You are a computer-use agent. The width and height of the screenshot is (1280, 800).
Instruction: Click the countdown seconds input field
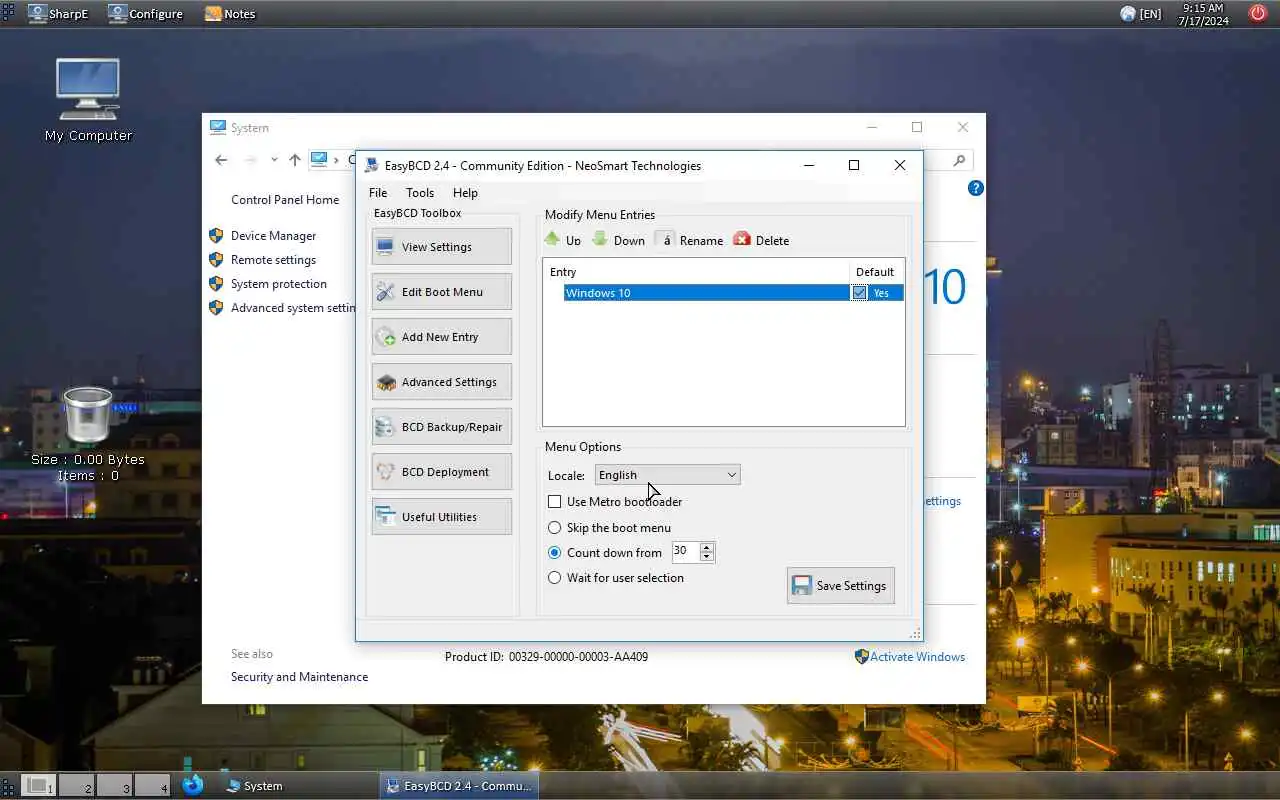click(685, 552)
